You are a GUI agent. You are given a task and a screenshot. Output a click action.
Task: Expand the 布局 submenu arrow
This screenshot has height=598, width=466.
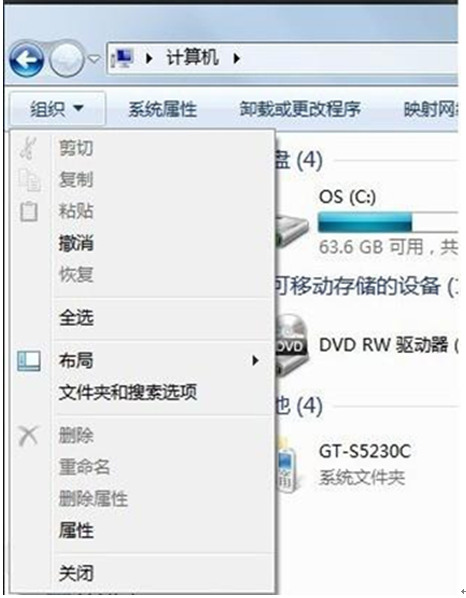click(255, 360)
